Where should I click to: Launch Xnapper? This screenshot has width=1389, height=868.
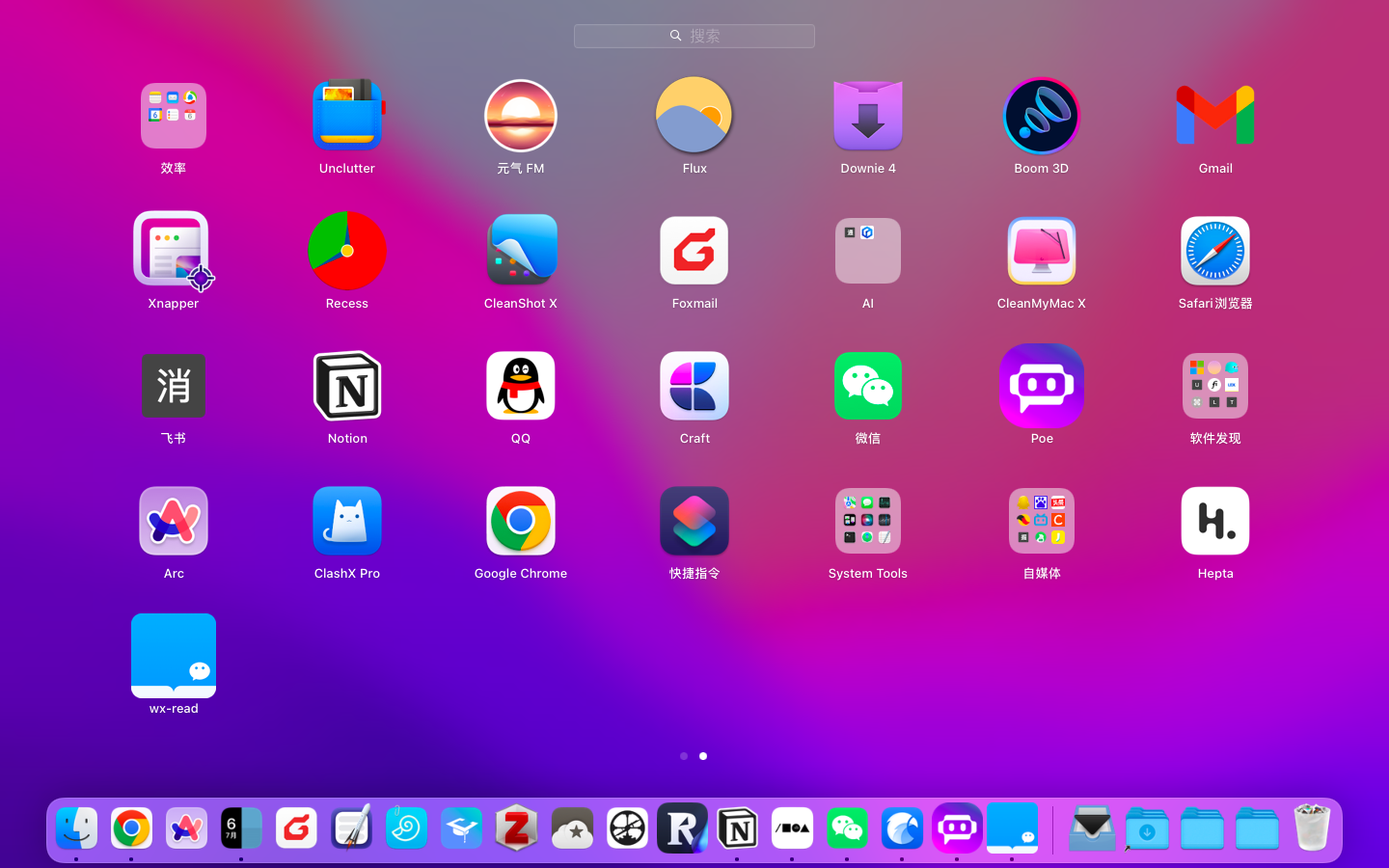pyautogui.click(x=174, y=251)
